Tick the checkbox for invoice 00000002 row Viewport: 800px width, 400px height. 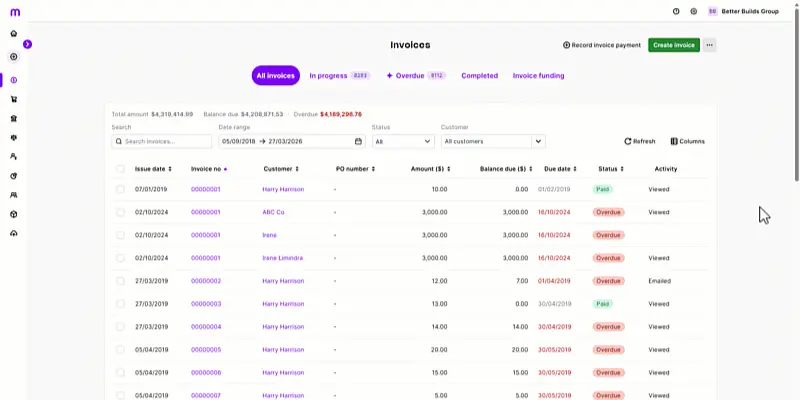click(x=120, y=281)
